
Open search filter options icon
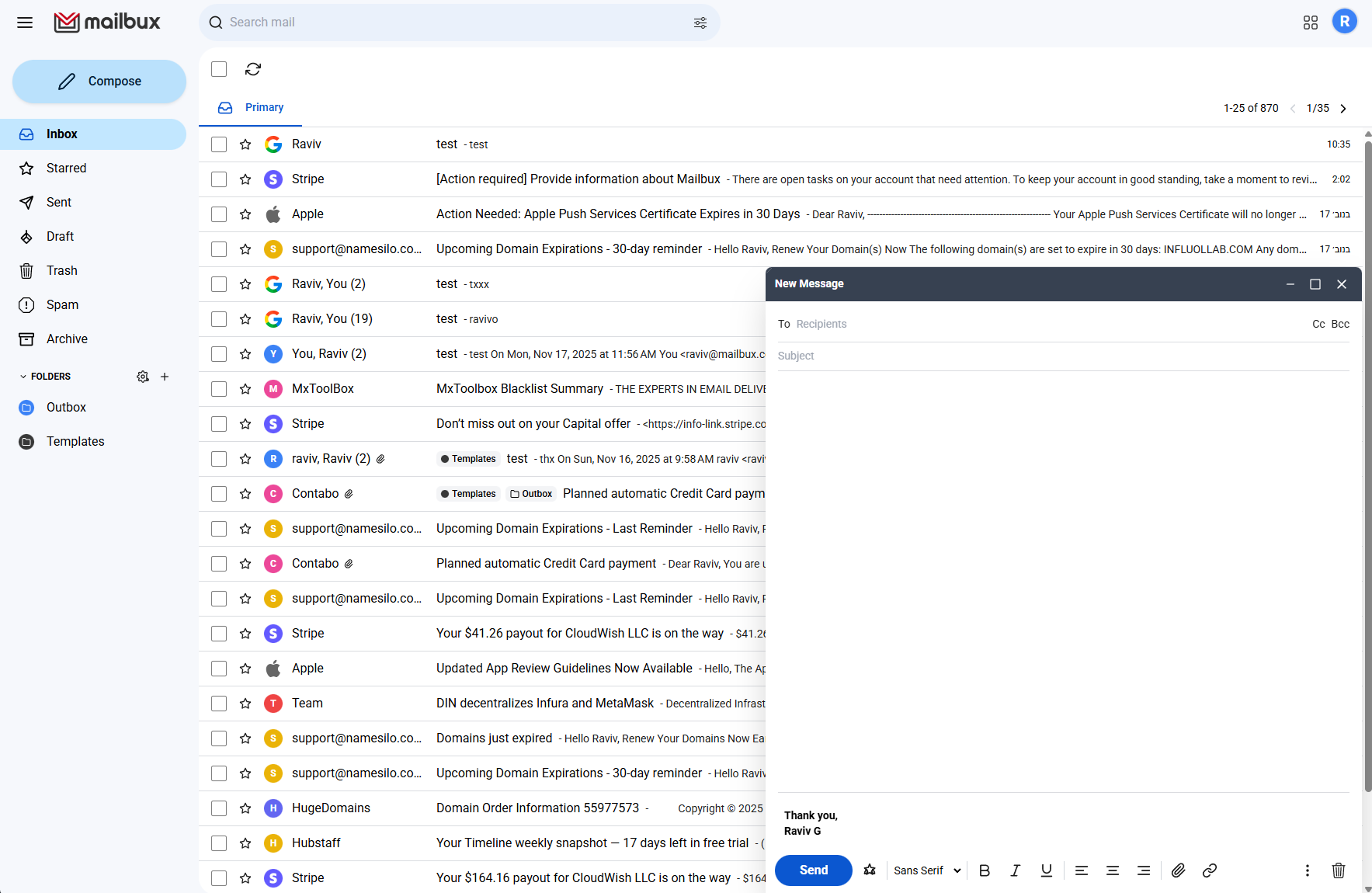[700, 23]
